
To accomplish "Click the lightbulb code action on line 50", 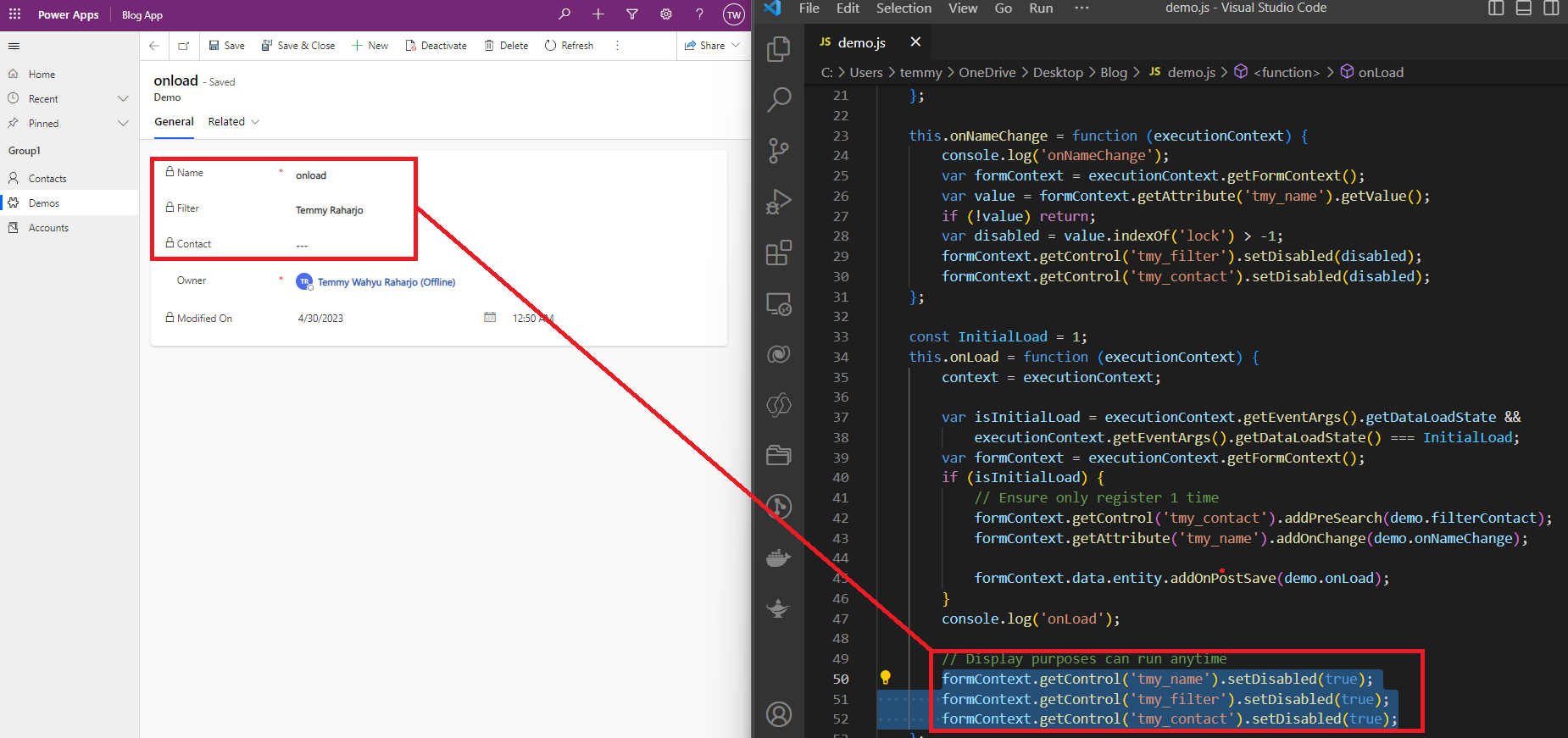I will point(886,678).
